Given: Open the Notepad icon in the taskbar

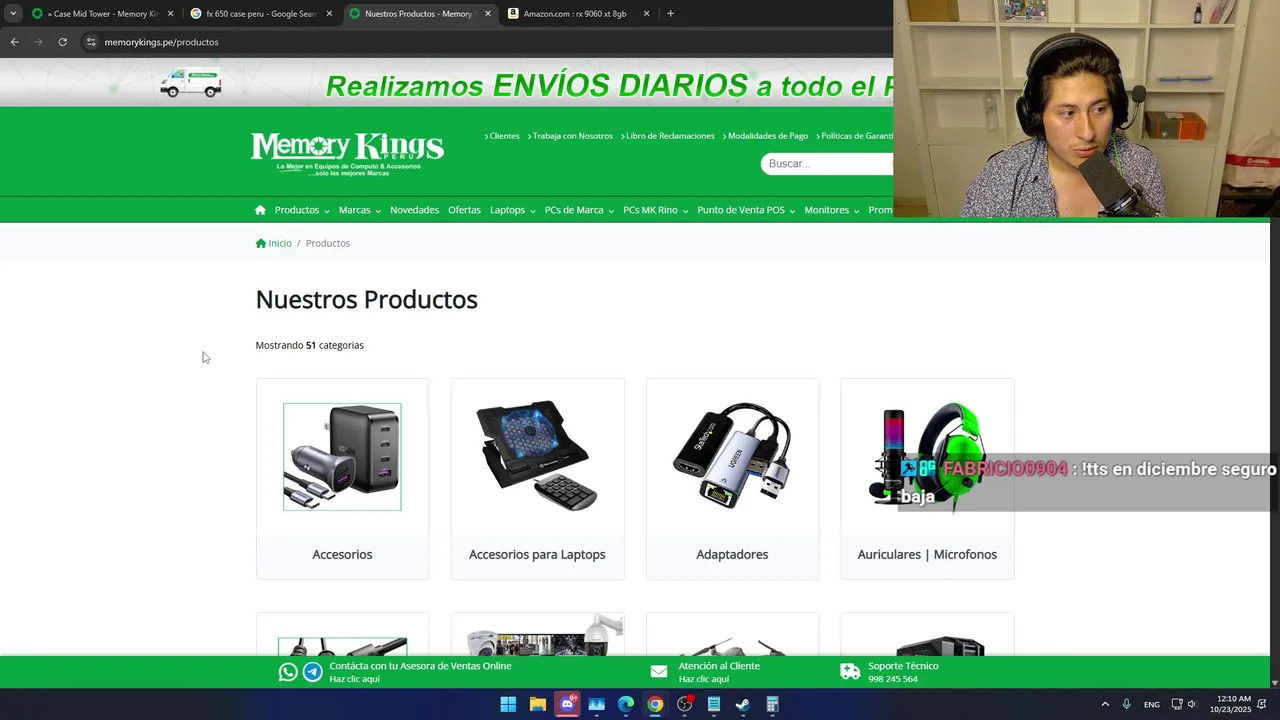Looking at the screenshot, I should [x=714, y=704].
